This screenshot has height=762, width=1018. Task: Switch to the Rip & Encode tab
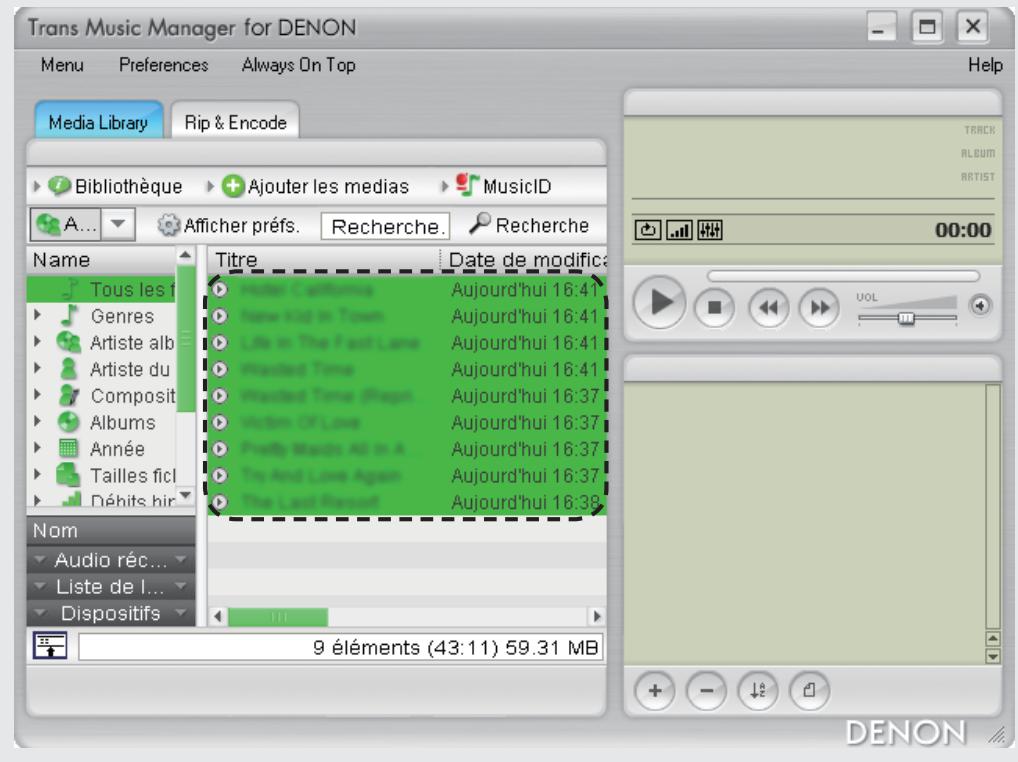point(235,122)
